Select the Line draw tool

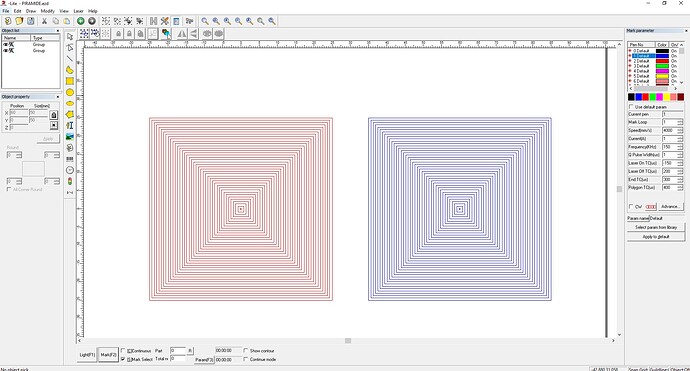pyautogui.click(x=70, y=59)
